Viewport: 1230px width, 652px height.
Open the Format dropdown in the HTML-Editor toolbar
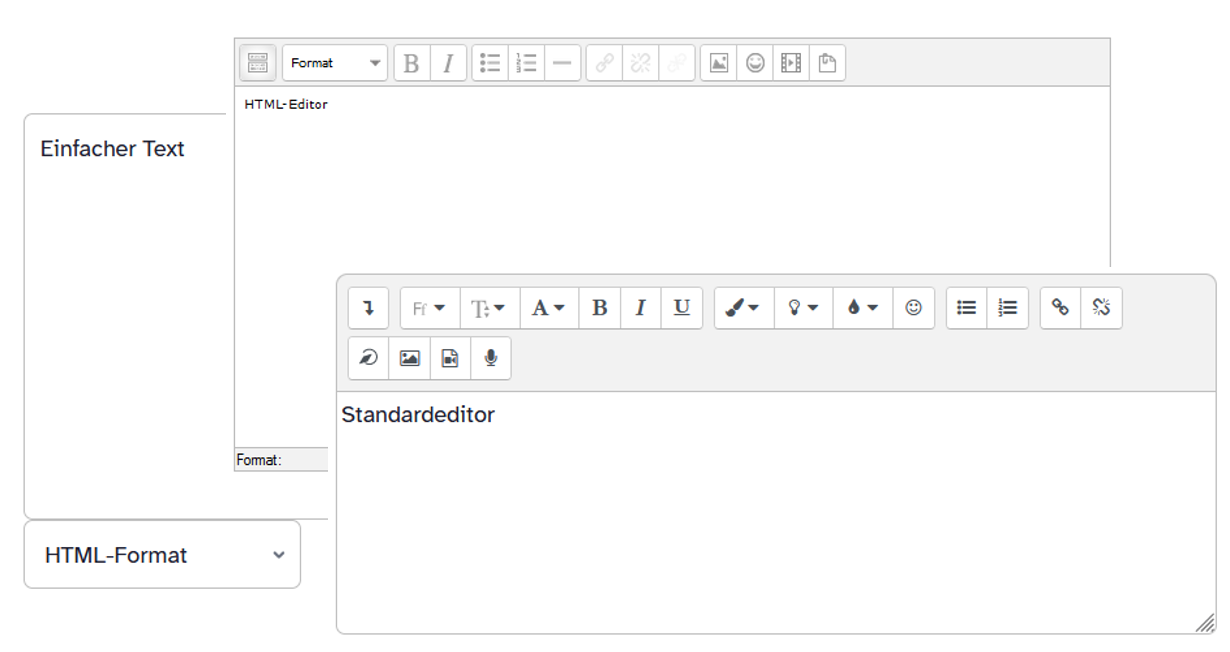click(x=335, y=63)
